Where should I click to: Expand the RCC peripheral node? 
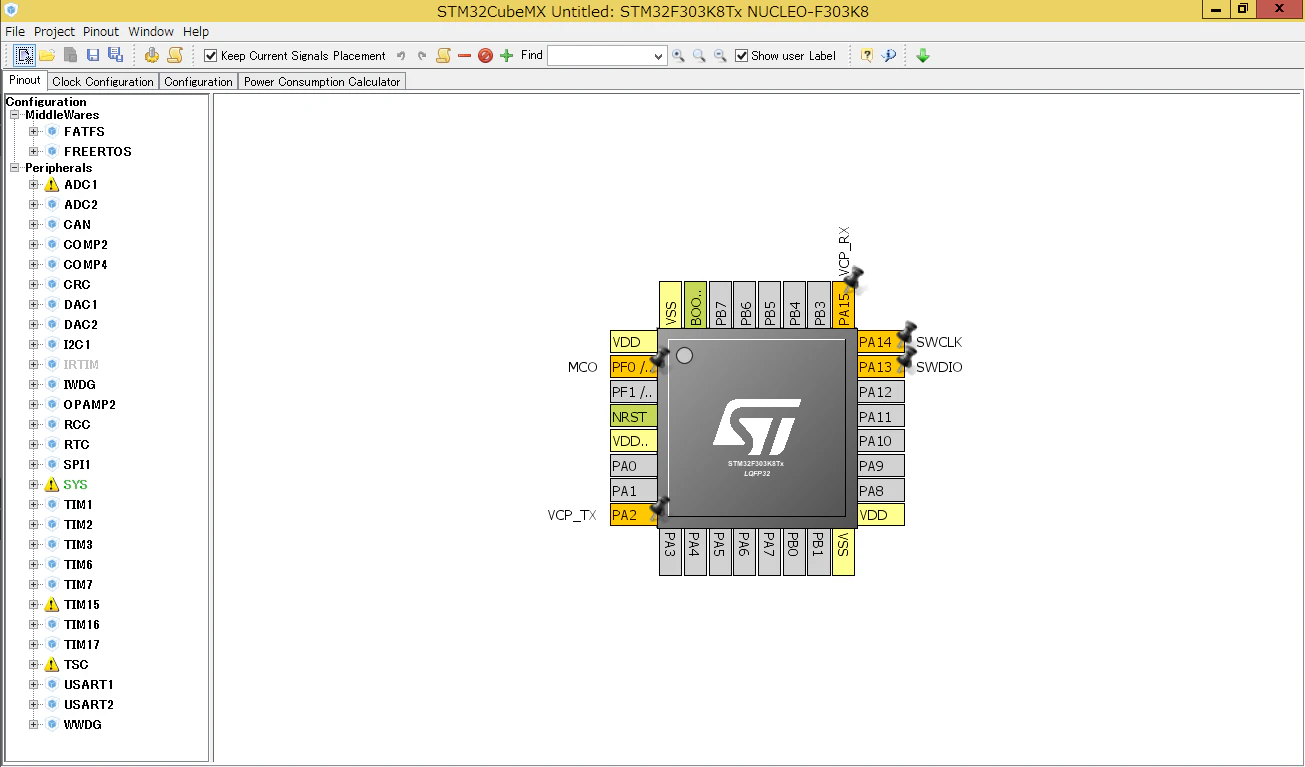34,425
